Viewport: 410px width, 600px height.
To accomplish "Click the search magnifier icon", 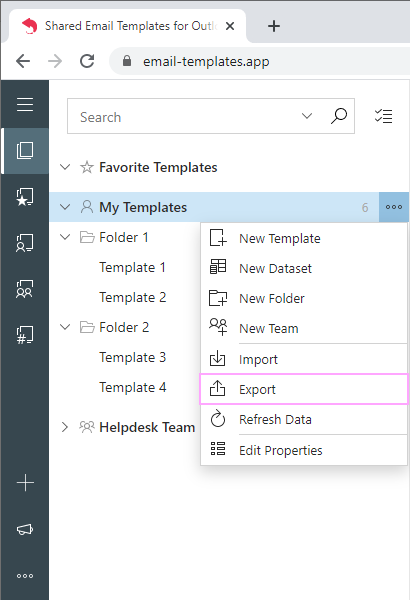I will coord(339,116).
